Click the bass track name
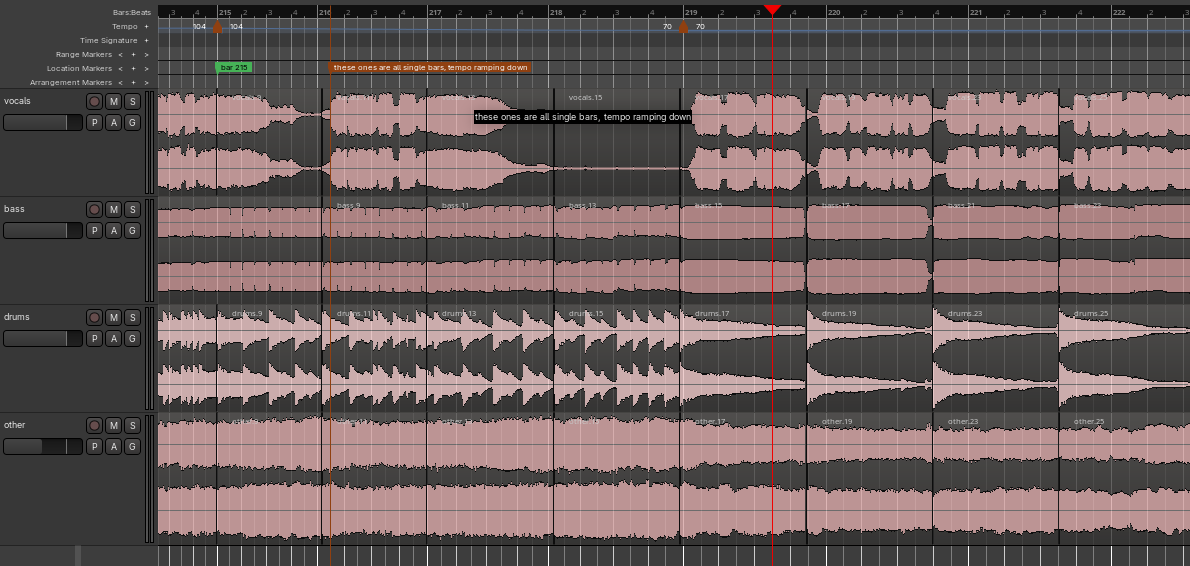 point(14,209)
